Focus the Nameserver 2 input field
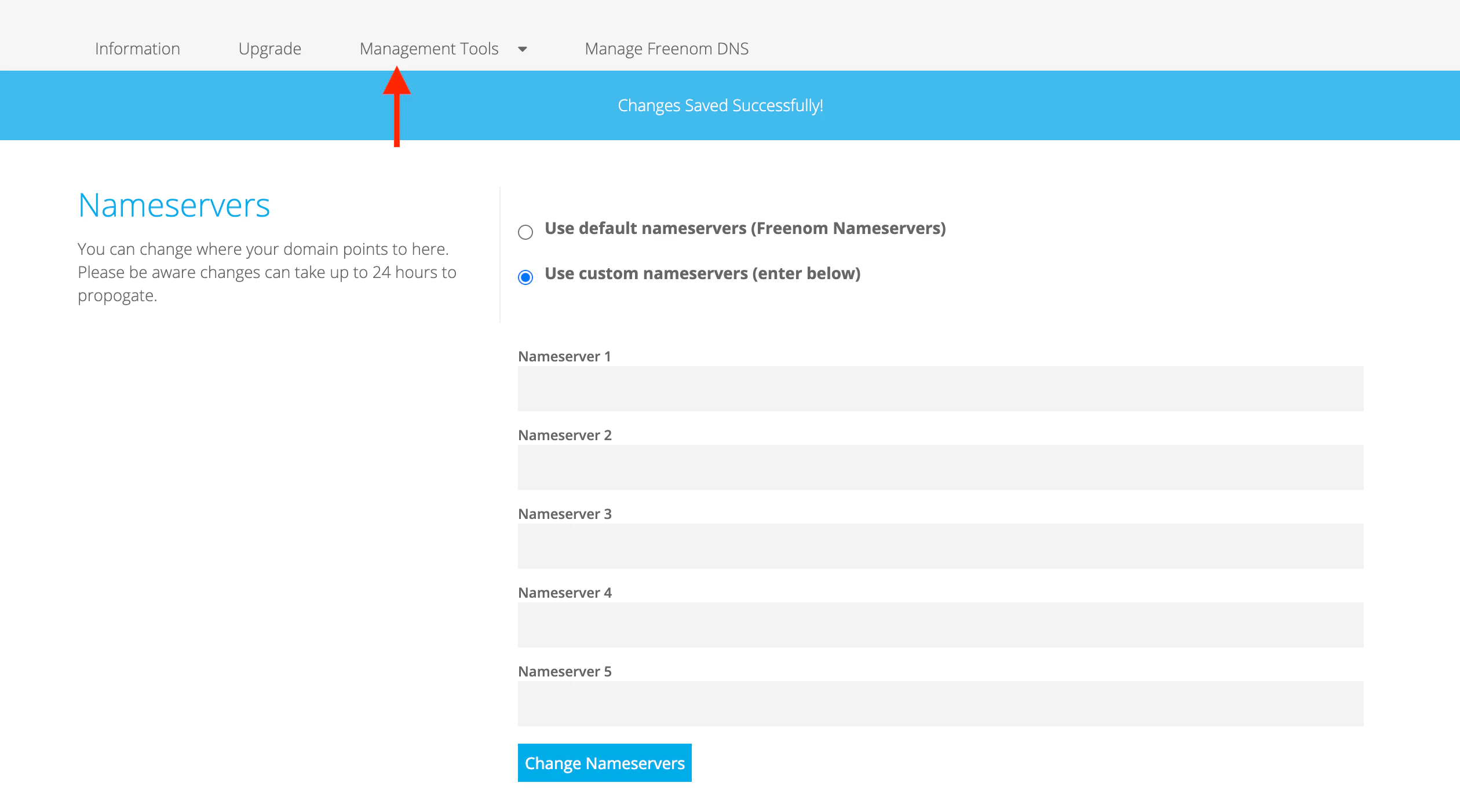This screenshot has height=812, width=1460. [x=940, y=467]
